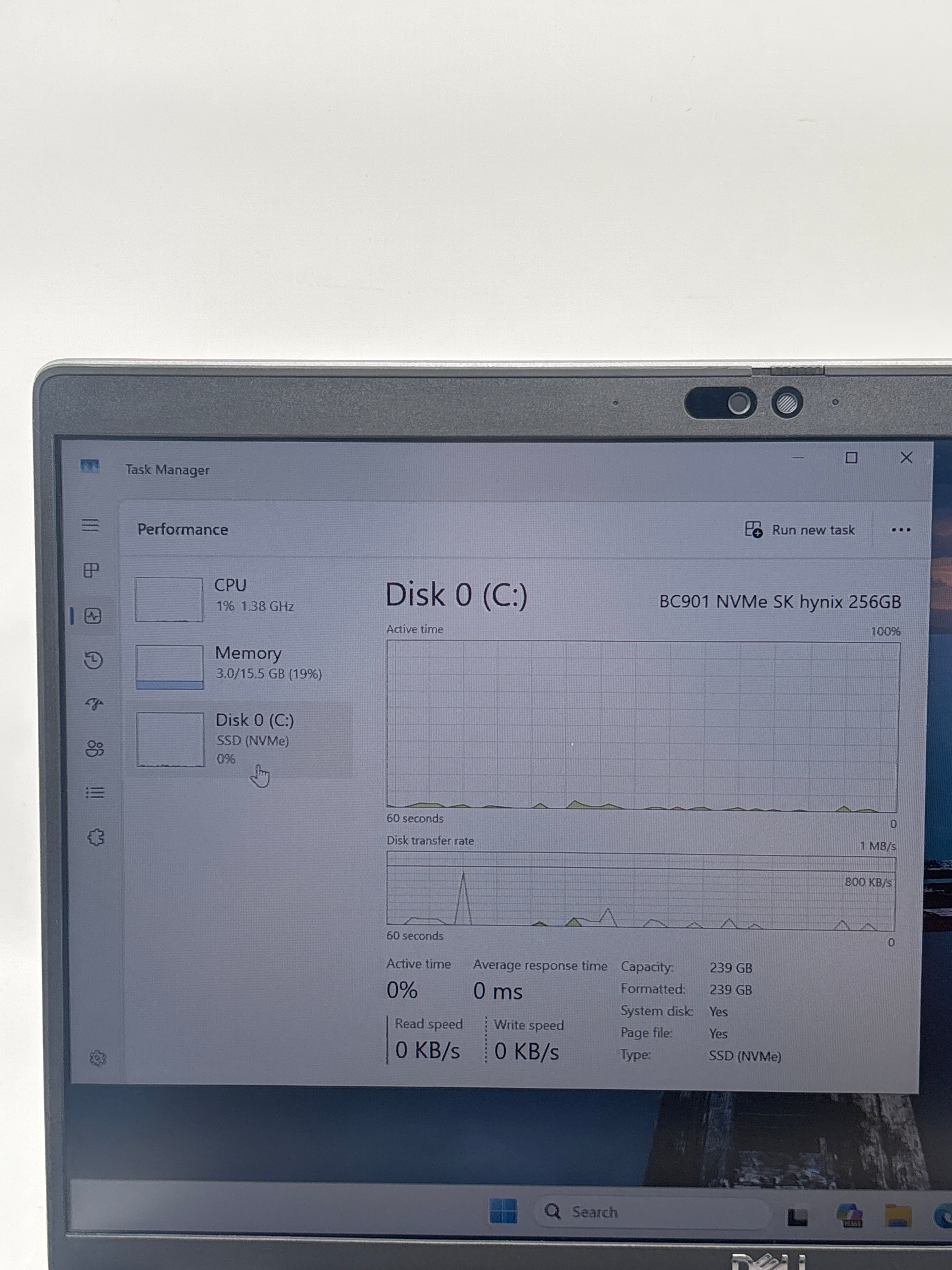Click the Active time 0% value
The image size is (952, 1270).
coord(402,990)
